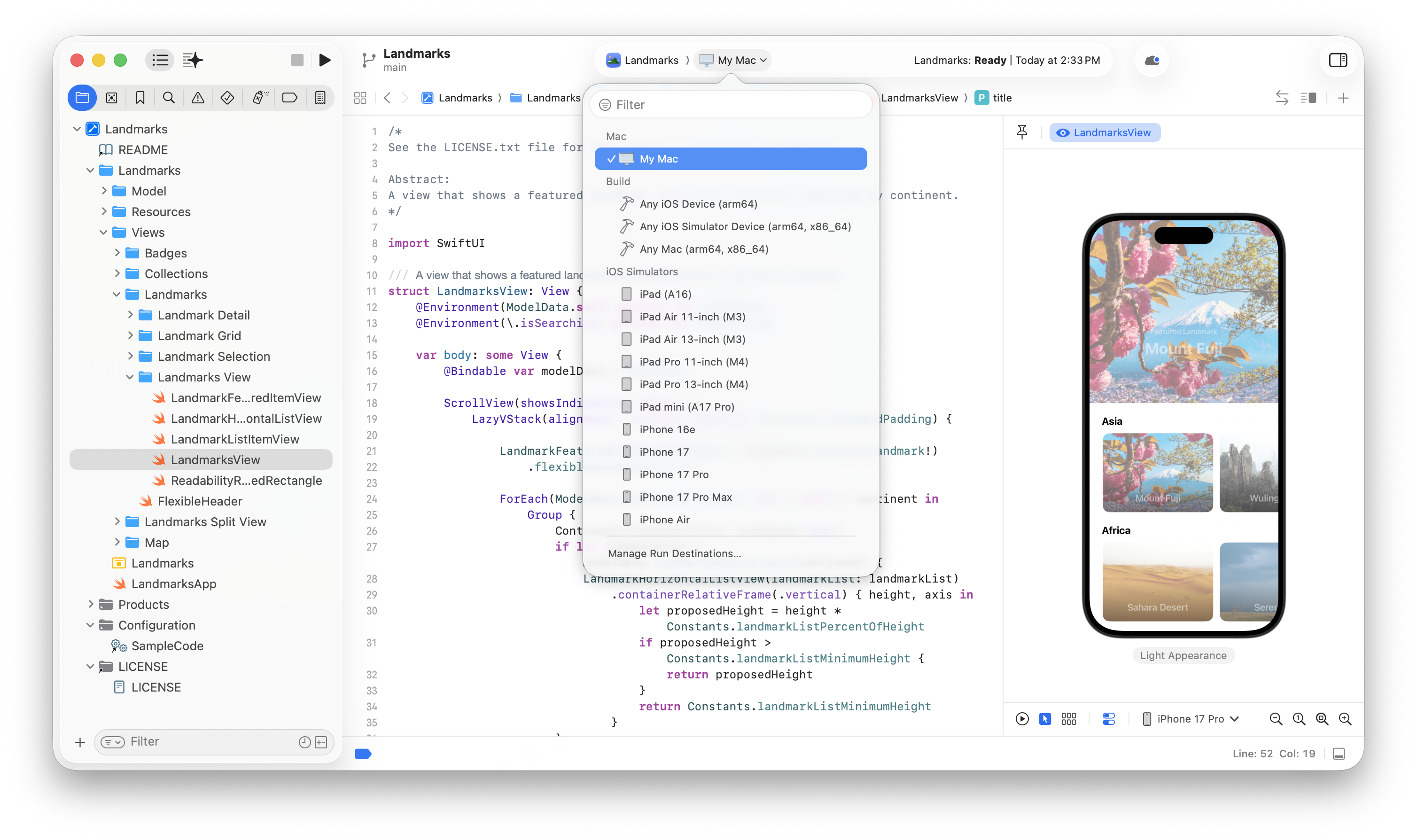Go back in editor history
This screenshot has height=840, width=1417.
tap(388, 98)
